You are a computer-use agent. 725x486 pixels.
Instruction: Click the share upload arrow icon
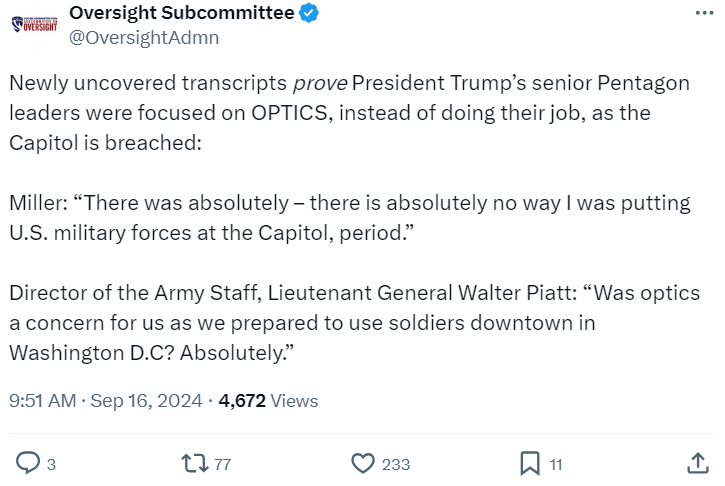click(699, 463)
